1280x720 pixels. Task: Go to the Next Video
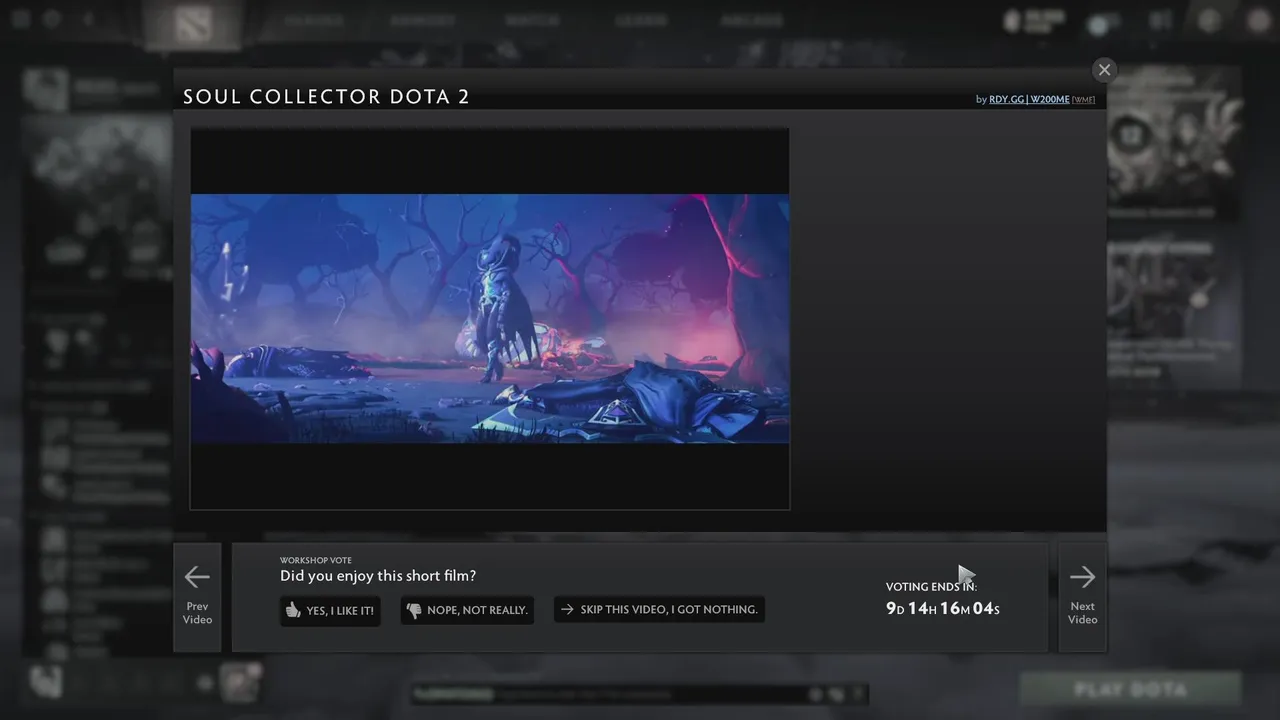1082,597
